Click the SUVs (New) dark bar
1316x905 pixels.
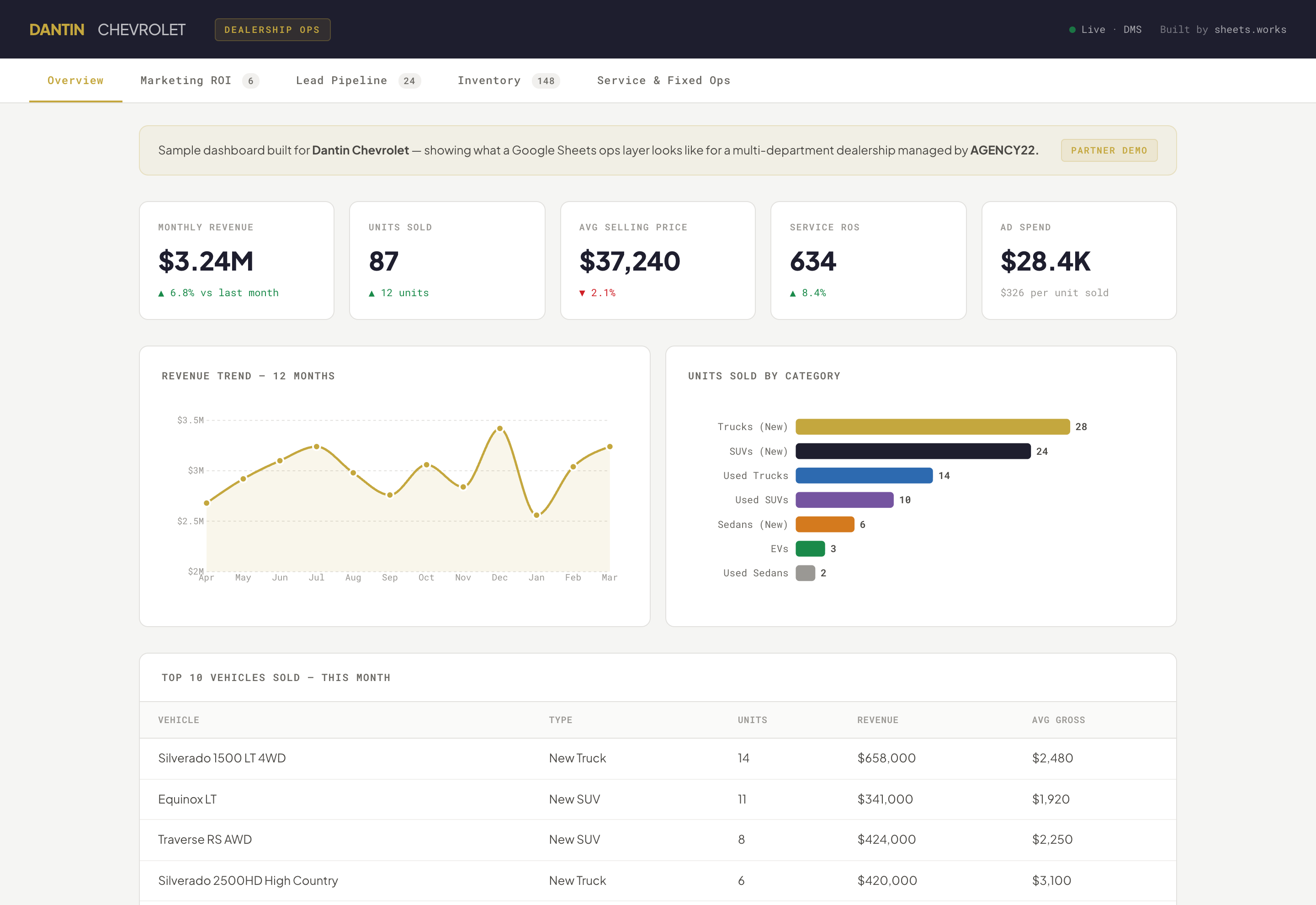913,452
